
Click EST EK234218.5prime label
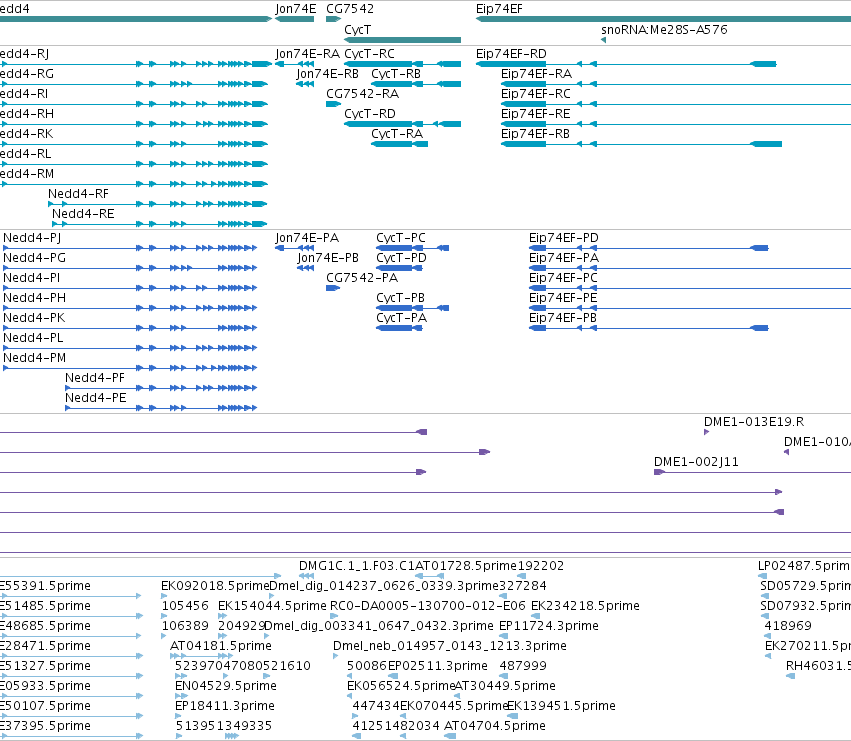click(x=585, y=606)
